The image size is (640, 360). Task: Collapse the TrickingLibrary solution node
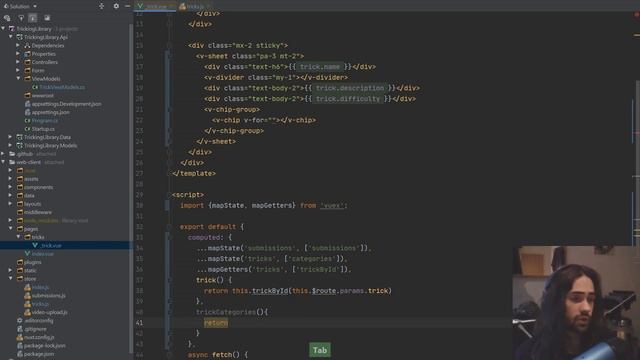pyautogui.click(x=3, y=29)
